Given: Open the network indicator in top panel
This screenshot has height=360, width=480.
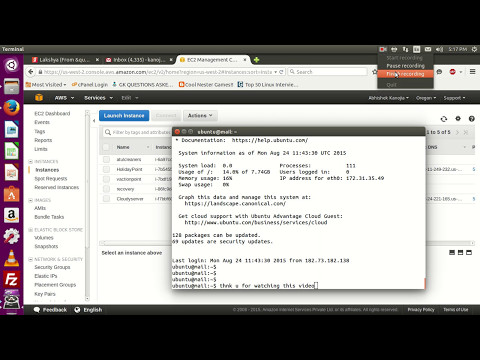Looking at the screenshot, I should click(405, 49).
